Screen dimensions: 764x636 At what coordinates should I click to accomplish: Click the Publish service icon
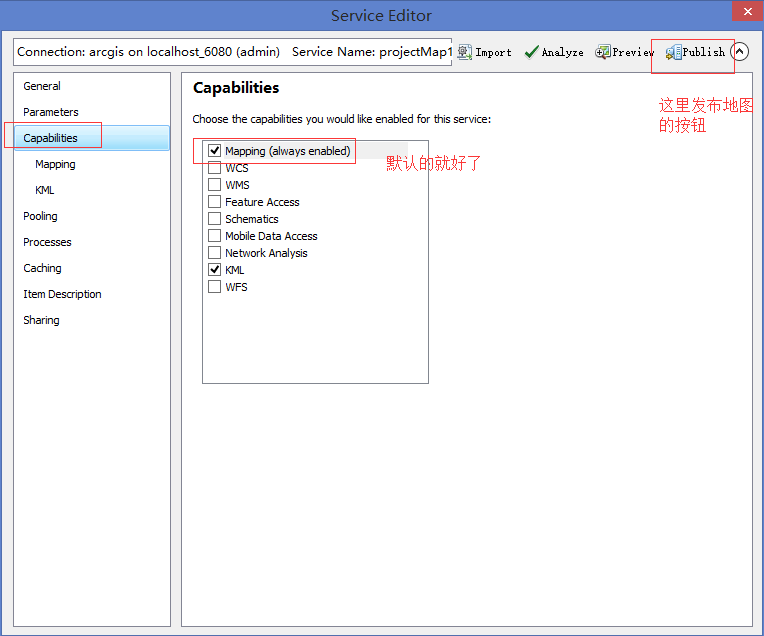click(x=673, y=52)
